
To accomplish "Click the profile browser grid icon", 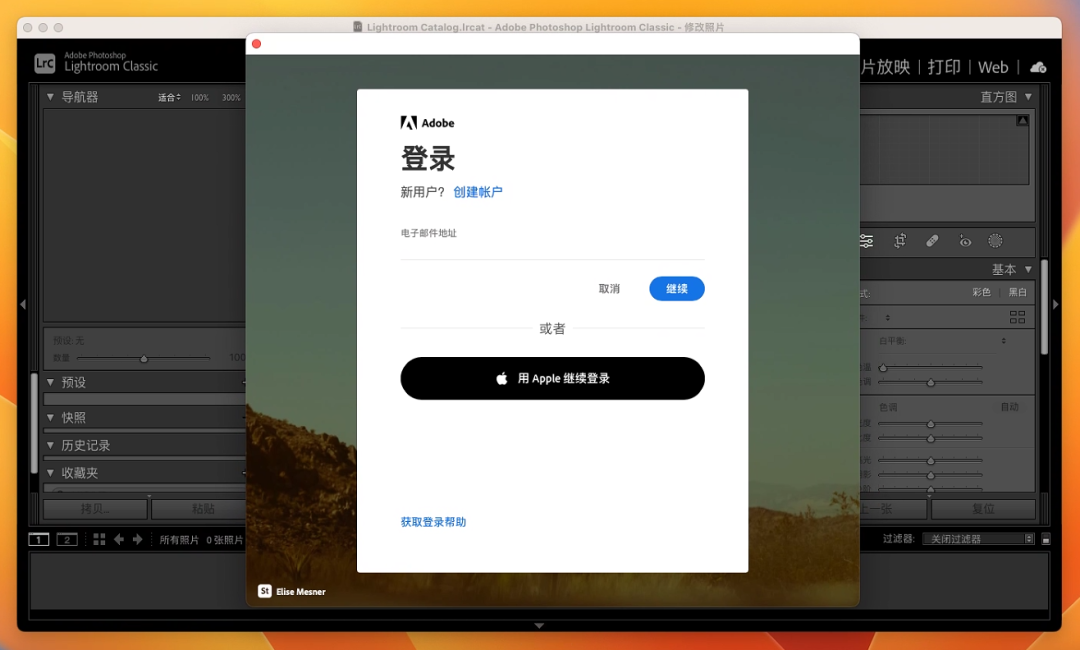I will 1017,317.
